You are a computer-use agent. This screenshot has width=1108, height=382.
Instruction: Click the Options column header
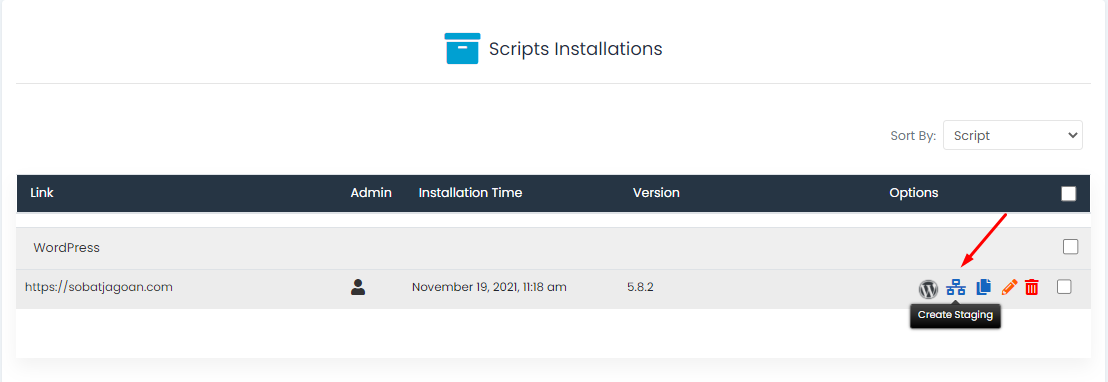[914, 193]
